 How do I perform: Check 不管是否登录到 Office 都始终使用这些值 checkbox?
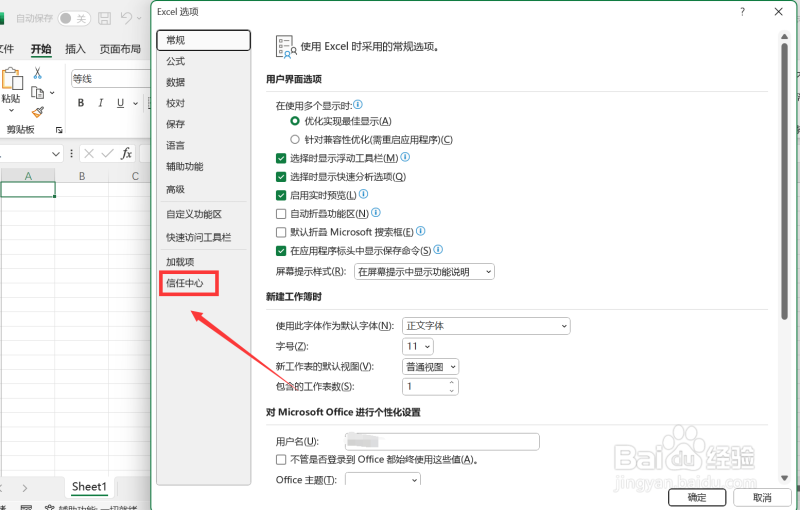[x=281, y=460]
